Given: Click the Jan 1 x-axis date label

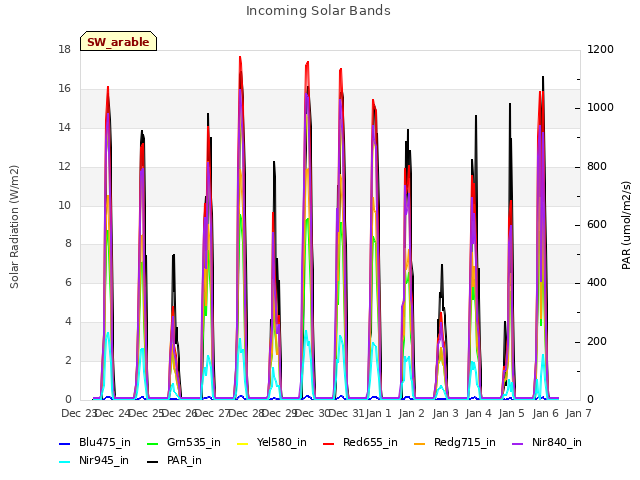Looking at the screenshot, I should click(x=378, y=413).
